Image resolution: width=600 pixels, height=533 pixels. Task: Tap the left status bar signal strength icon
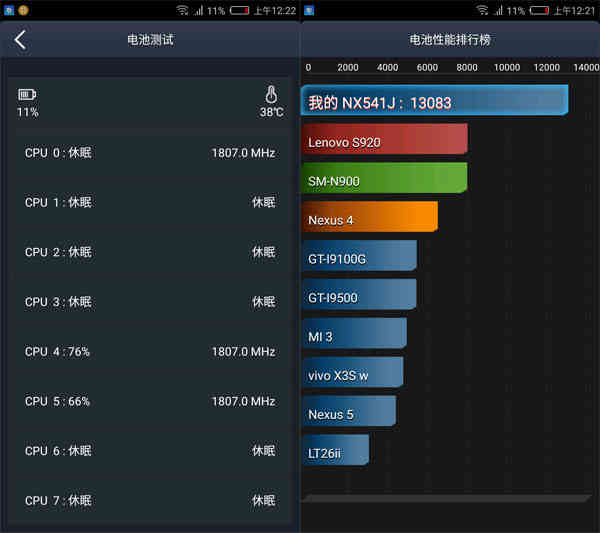click(198, 10)
